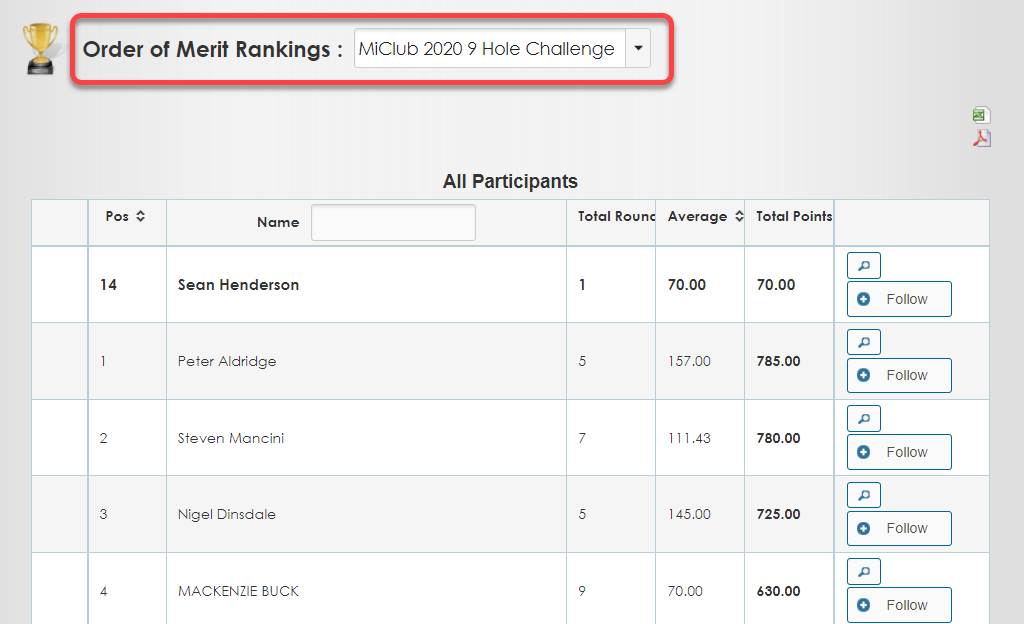Follow MACKENZIE BUCK

pos(899,605)
